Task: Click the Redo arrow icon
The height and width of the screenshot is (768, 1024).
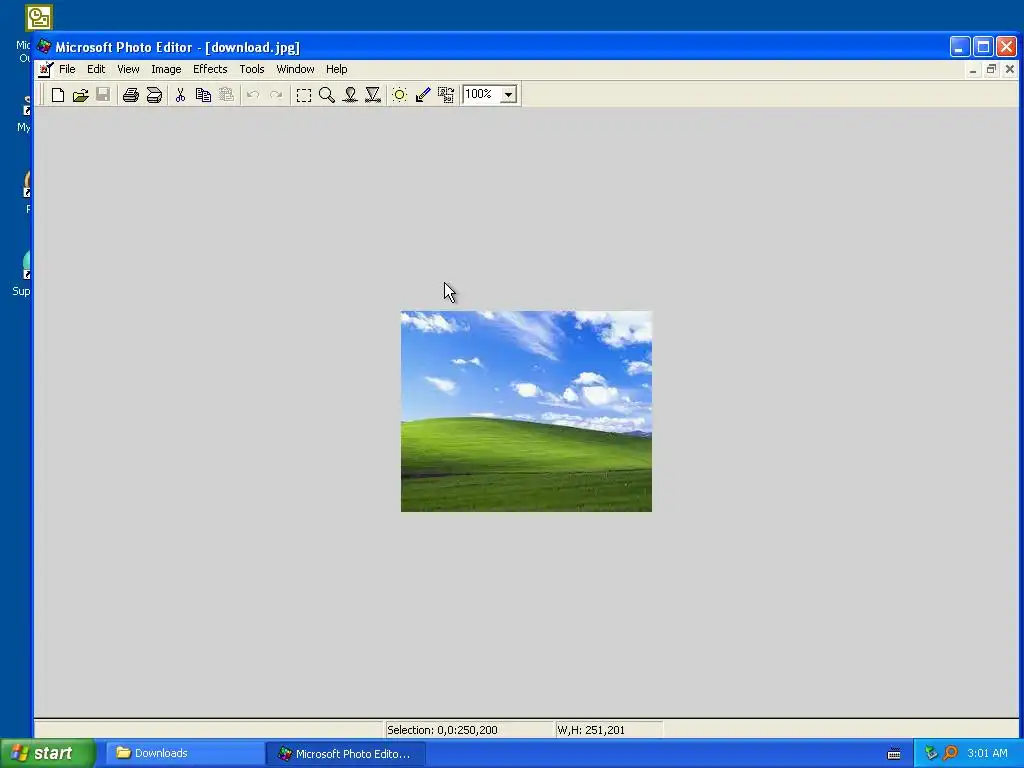Action: (276, 95)
